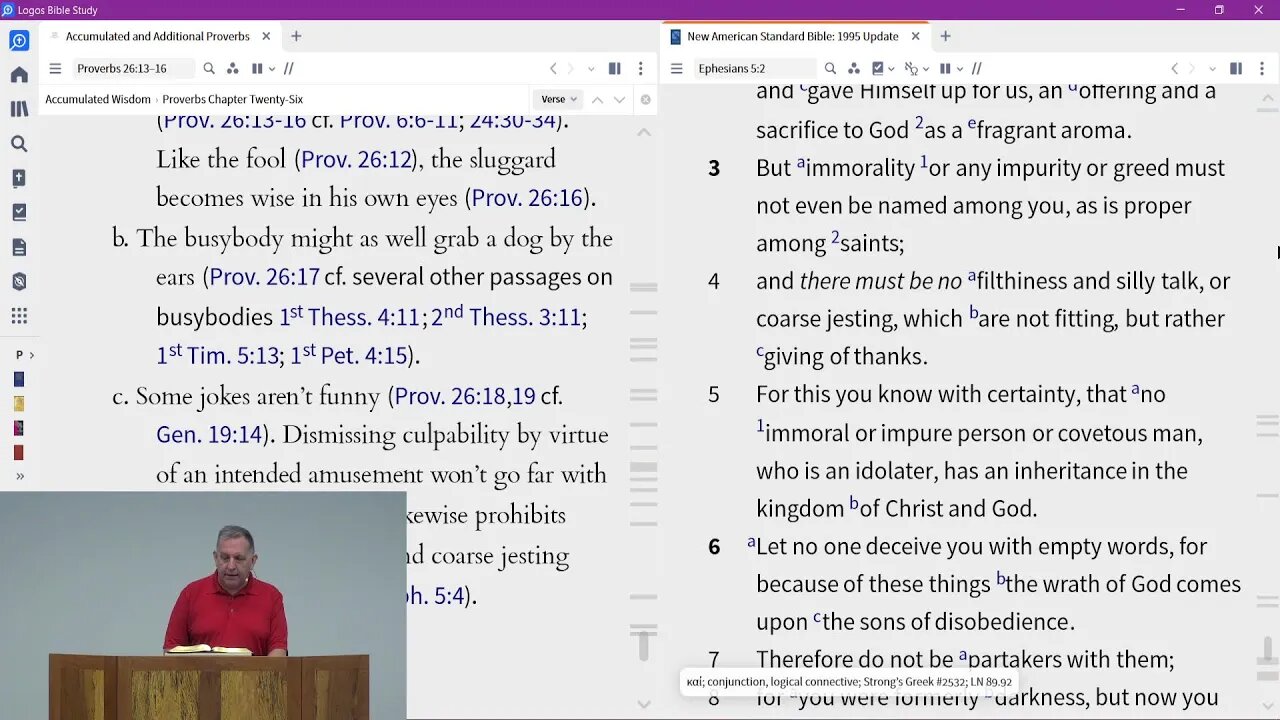Switch to Accumulated and Additional Proverbs tab
The width and height of the screenshot is (1280, 720).
[157, 36]
